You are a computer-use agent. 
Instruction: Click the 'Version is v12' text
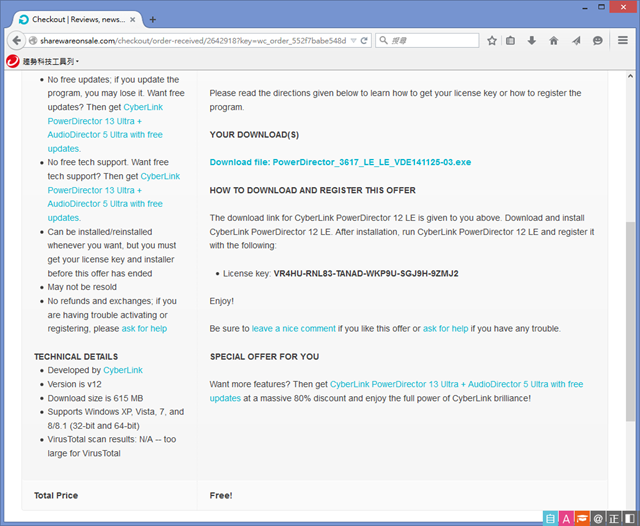click(x=74, y=384)
